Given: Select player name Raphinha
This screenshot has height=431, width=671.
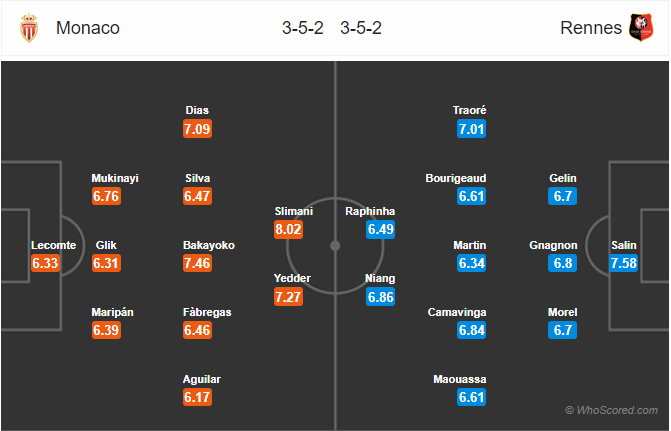Looking at the screenshot, I should click(370, 211).
